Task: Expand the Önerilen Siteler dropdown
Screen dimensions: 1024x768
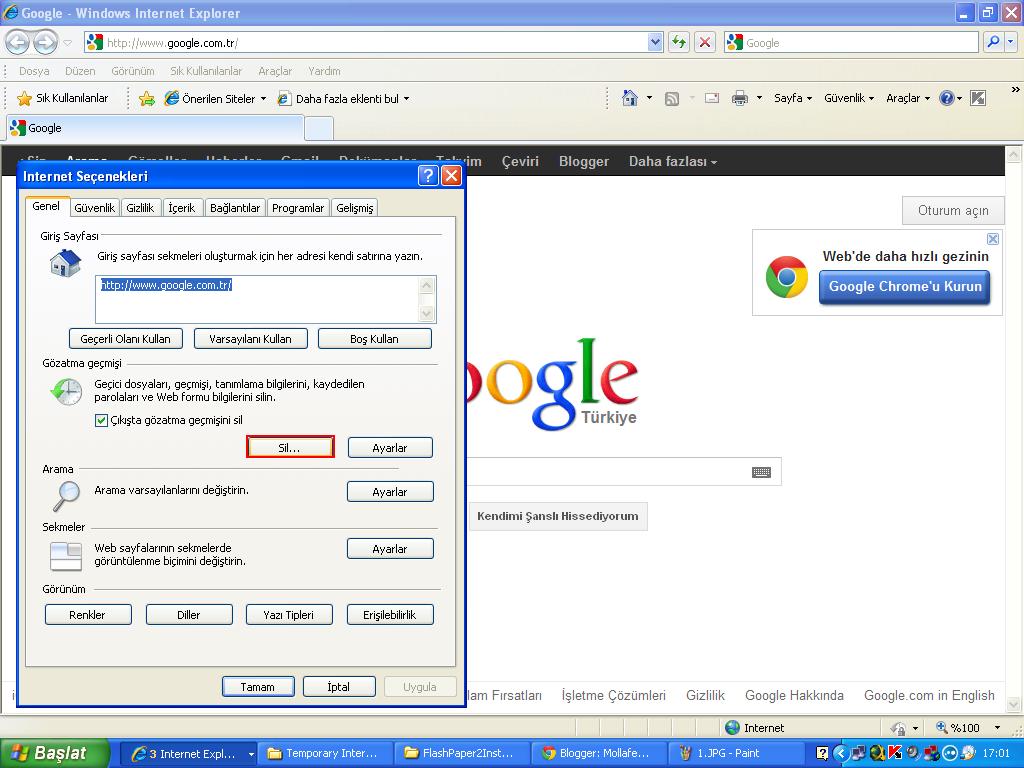Action: tap(263, 99)
